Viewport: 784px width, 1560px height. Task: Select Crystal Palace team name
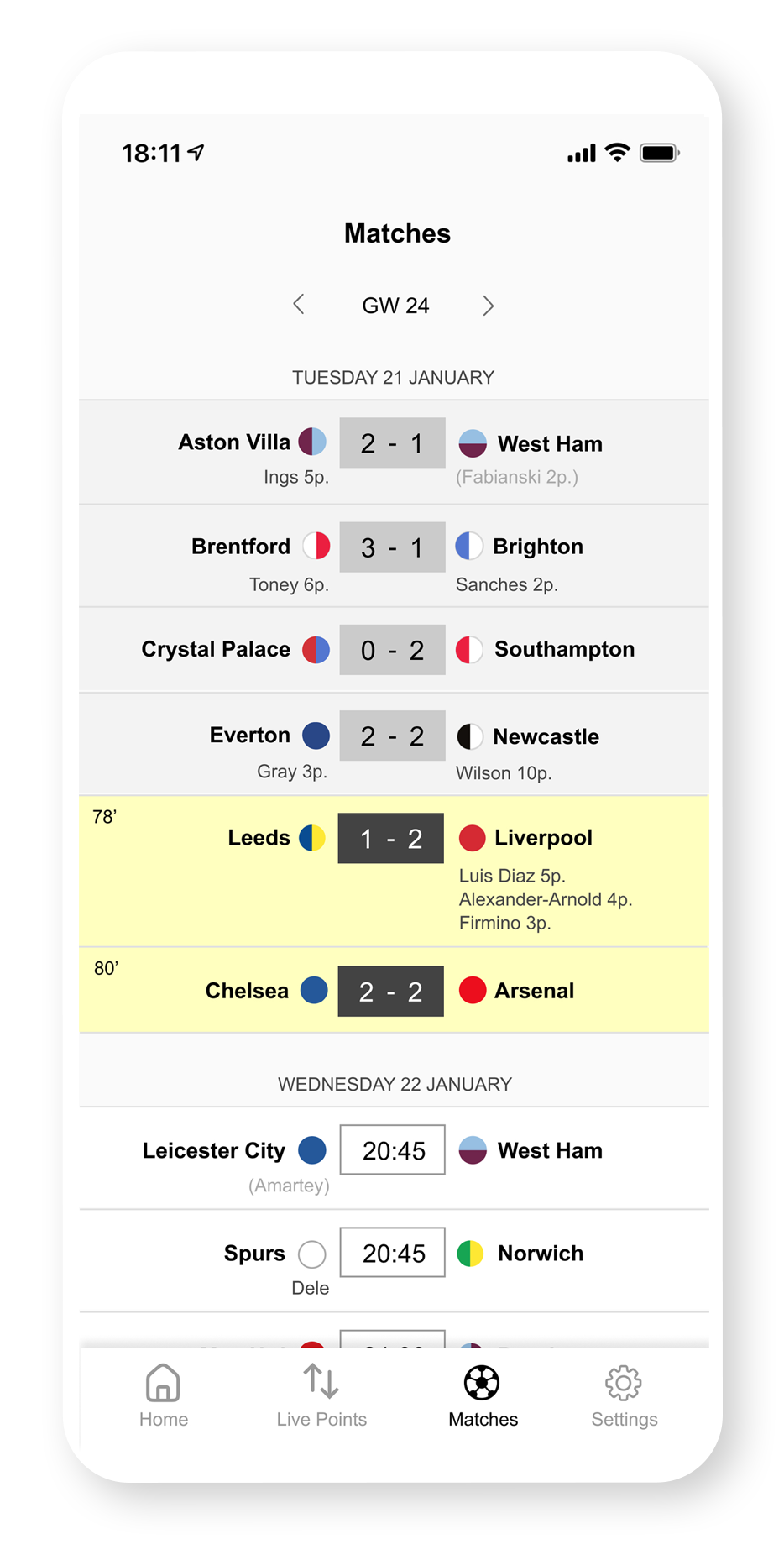click(216, 649)
